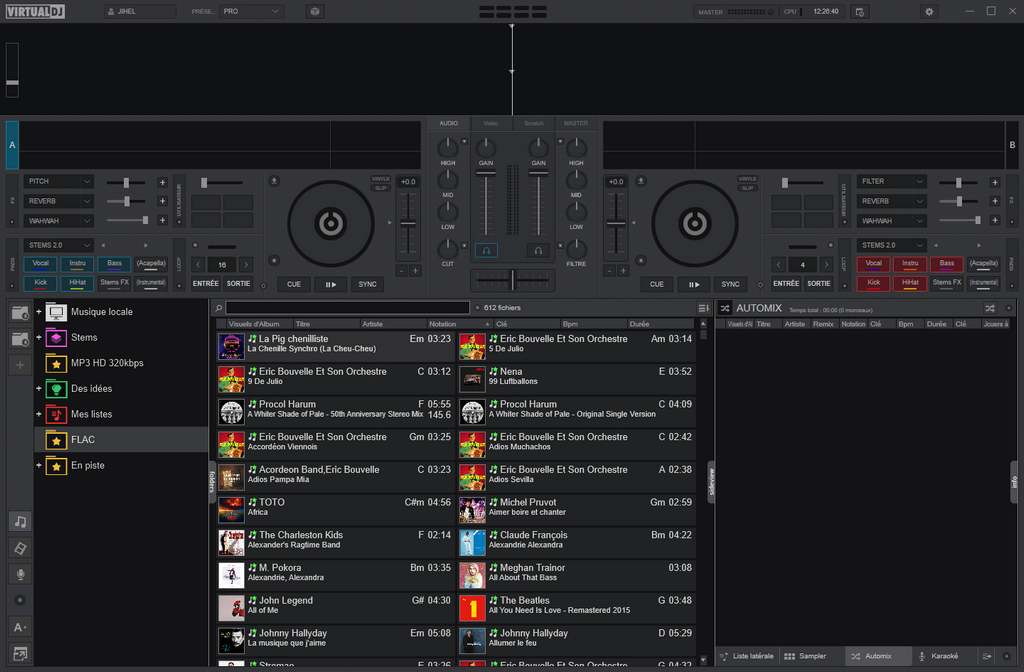
Task: Click the magnifier icon beside the search field
Action: pyautogui.click(x=219, y=308)
